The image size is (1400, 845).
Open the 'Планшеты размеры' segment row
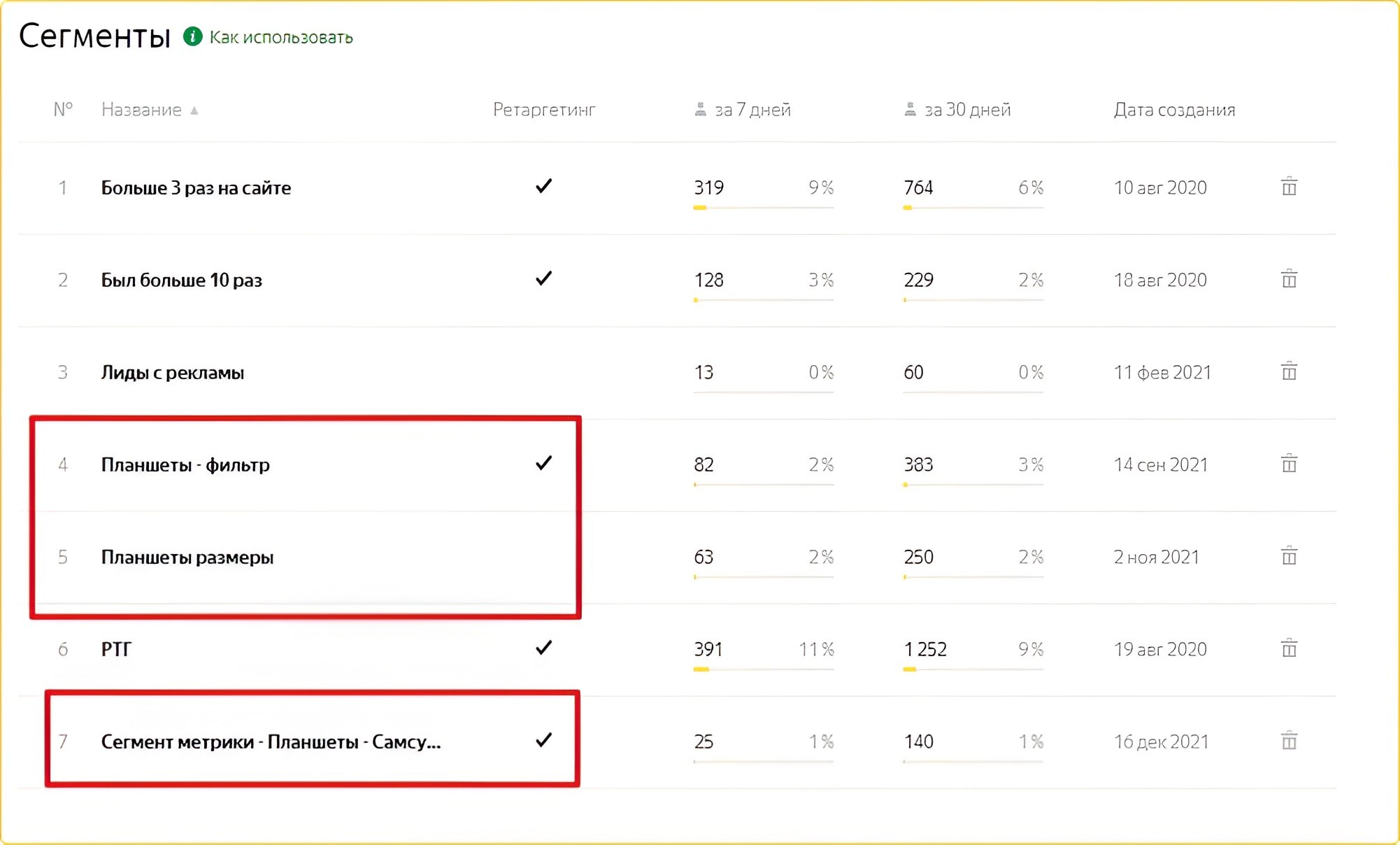point(187,558)
